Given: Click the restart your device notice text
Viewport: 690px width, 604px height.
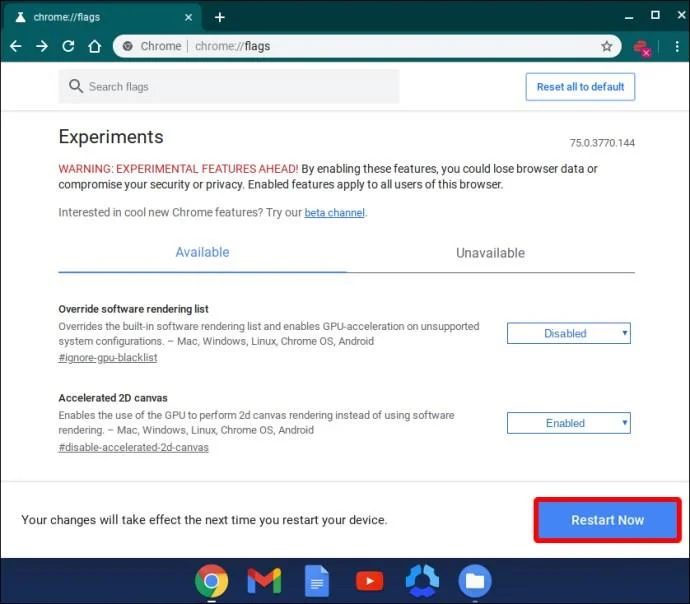Looking at the screenshot, I should (x=204, y=520).
